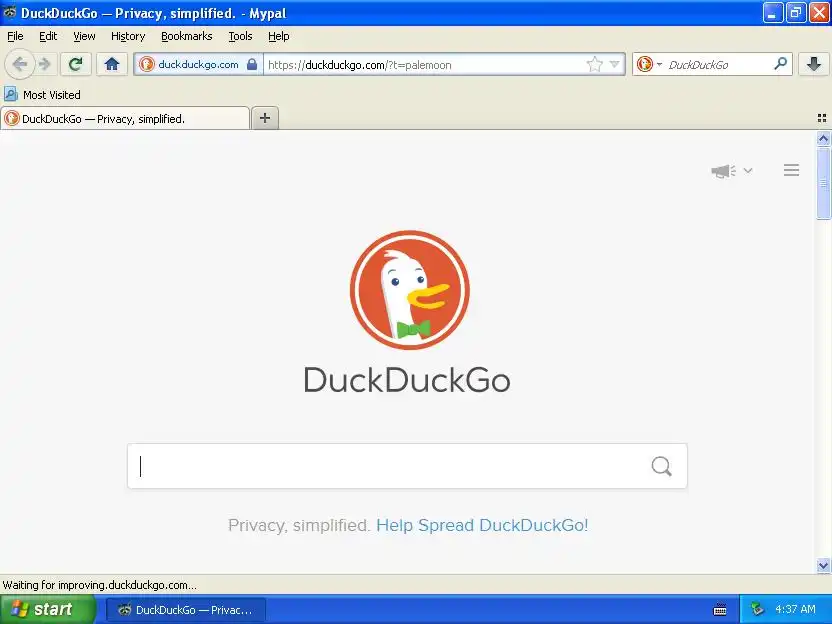Viewport: 832px width, 624px height.
Task: Open Most Visited bookmarks folder
Action: (42, 94)
